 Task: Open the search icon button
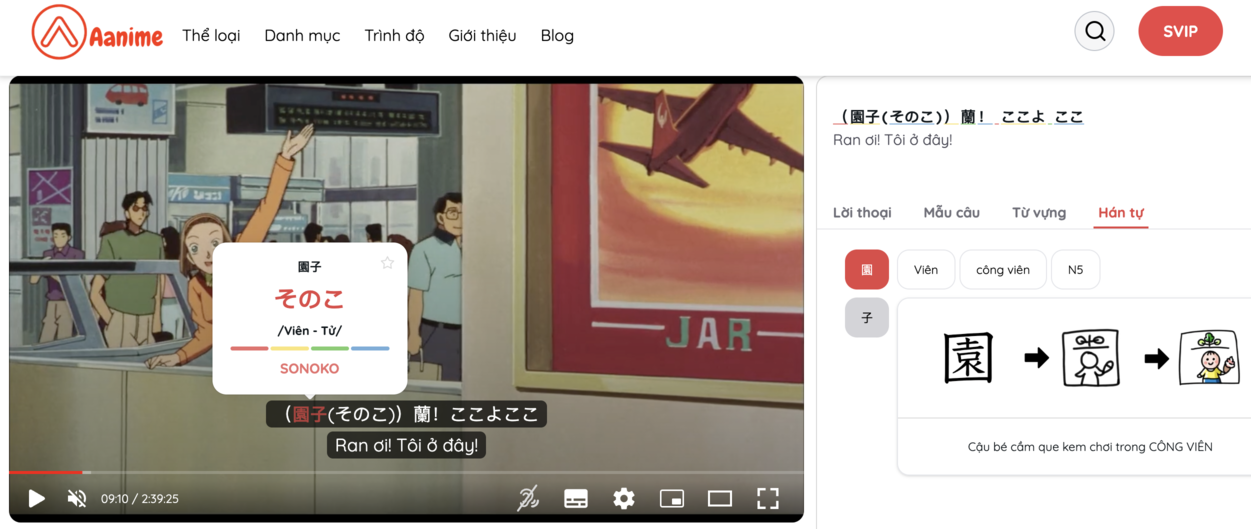tap(1094, 32)
